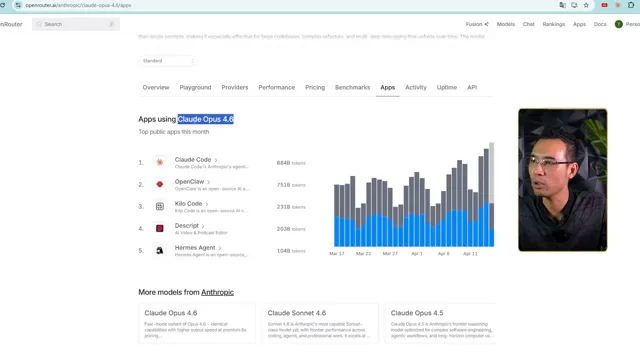Click the Top public apps this month text
The image size is (640, 360).
174,132
